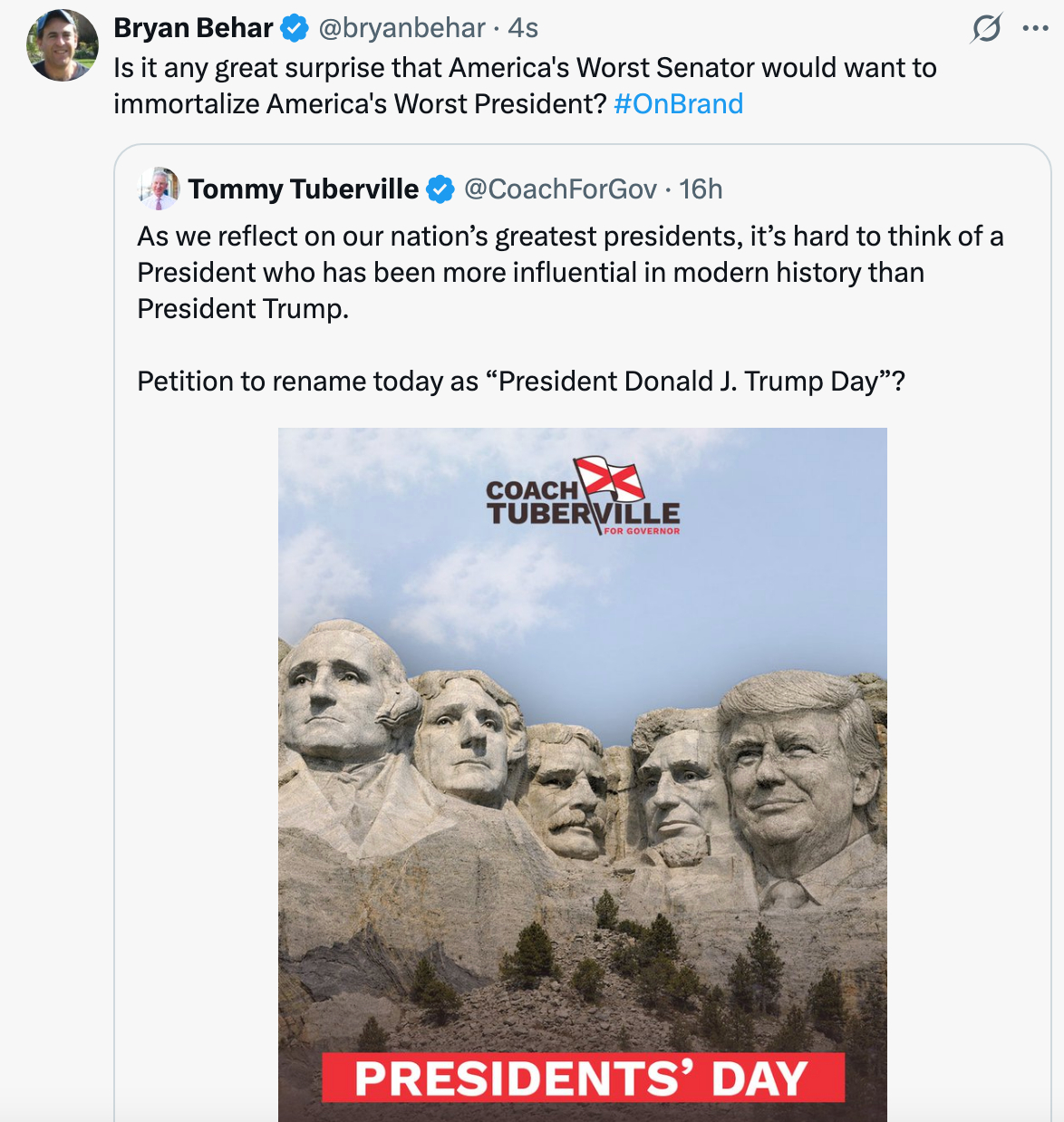
Task: Visit the @CoachForGov handle
Action: 560,189
